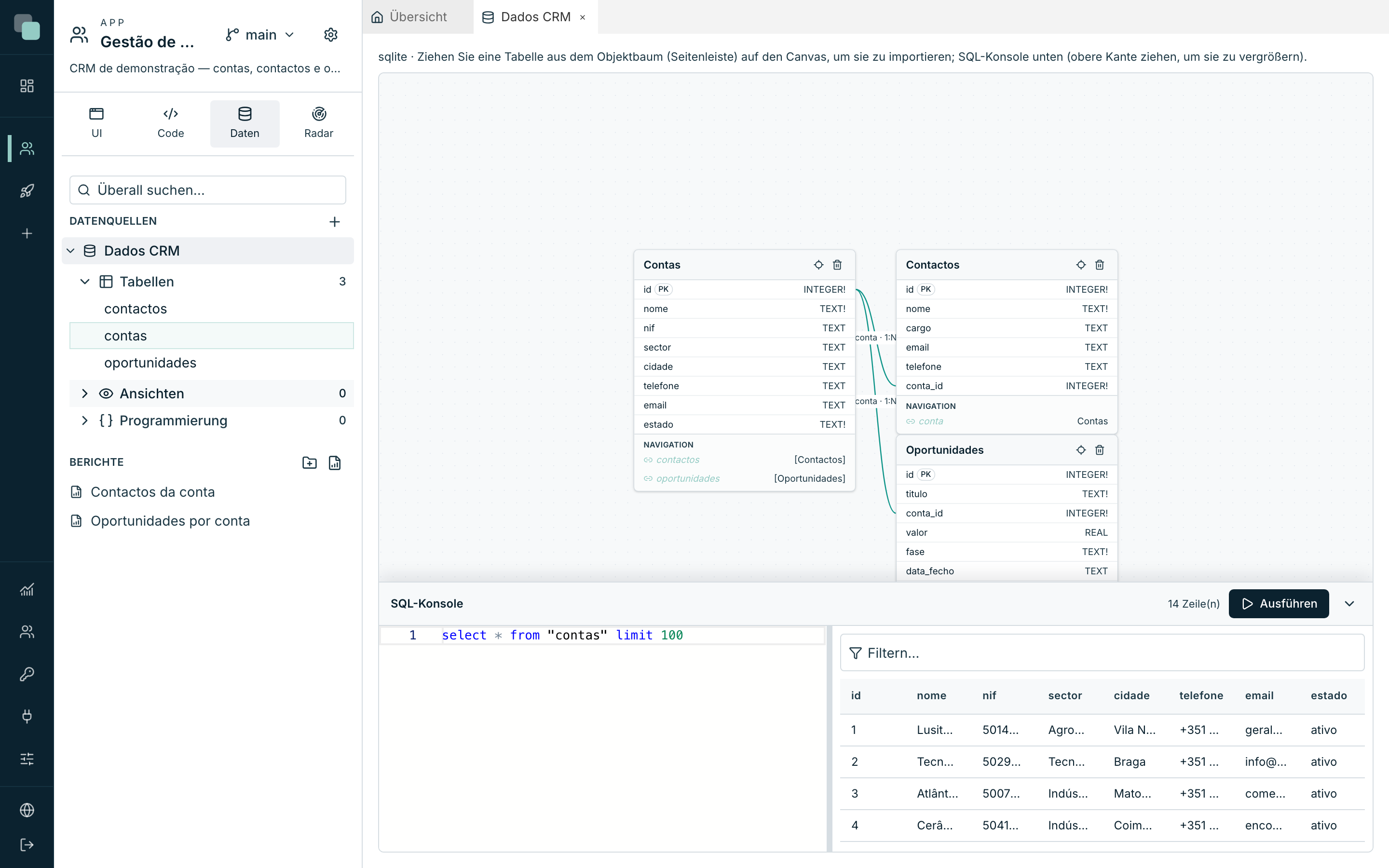The image size is (1389, 868).
Task: Click the titulo field row in Oportunidades card
Action: (1006, 494)
